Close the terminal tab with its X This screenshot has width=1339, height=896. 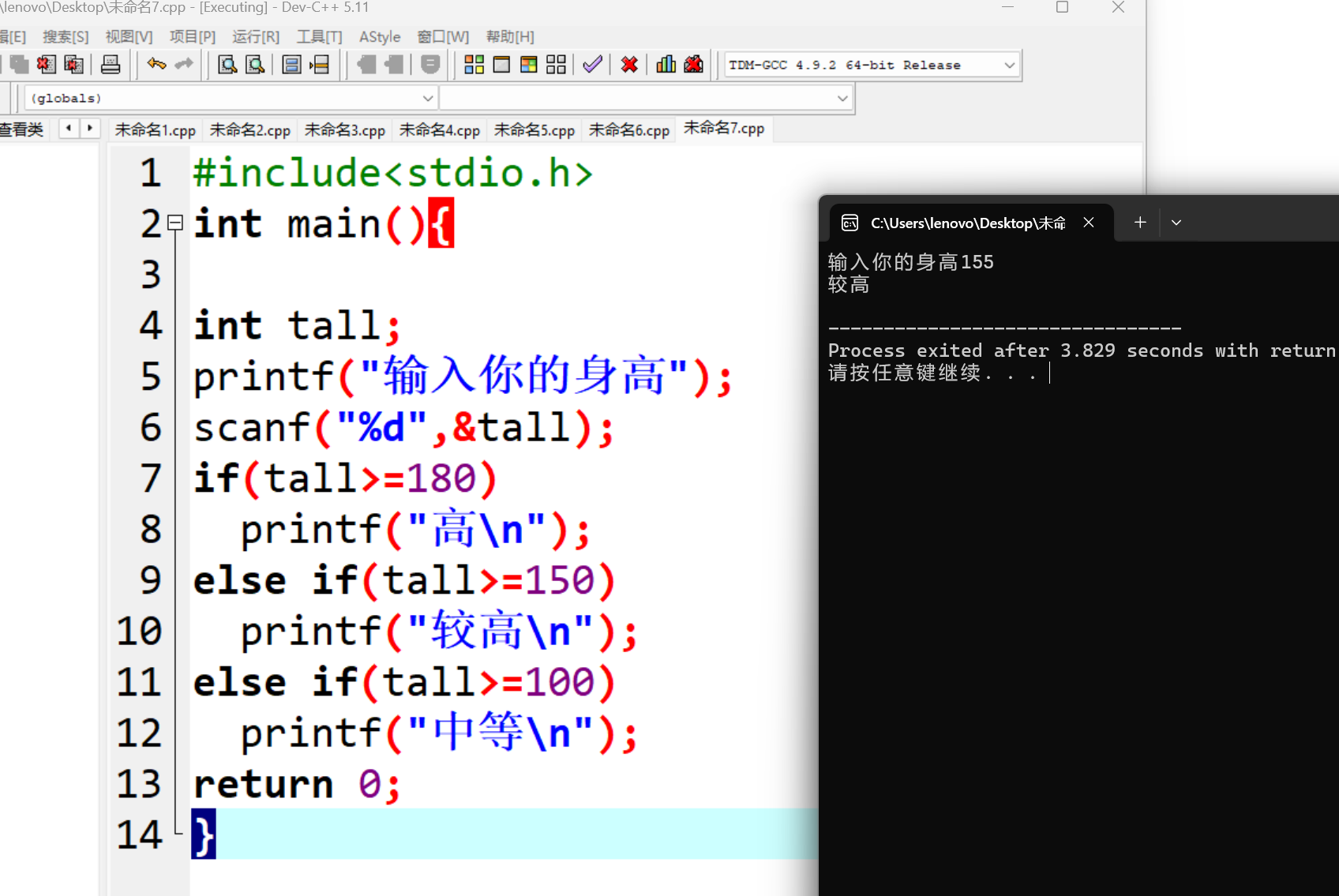(x=1089, y=223)
